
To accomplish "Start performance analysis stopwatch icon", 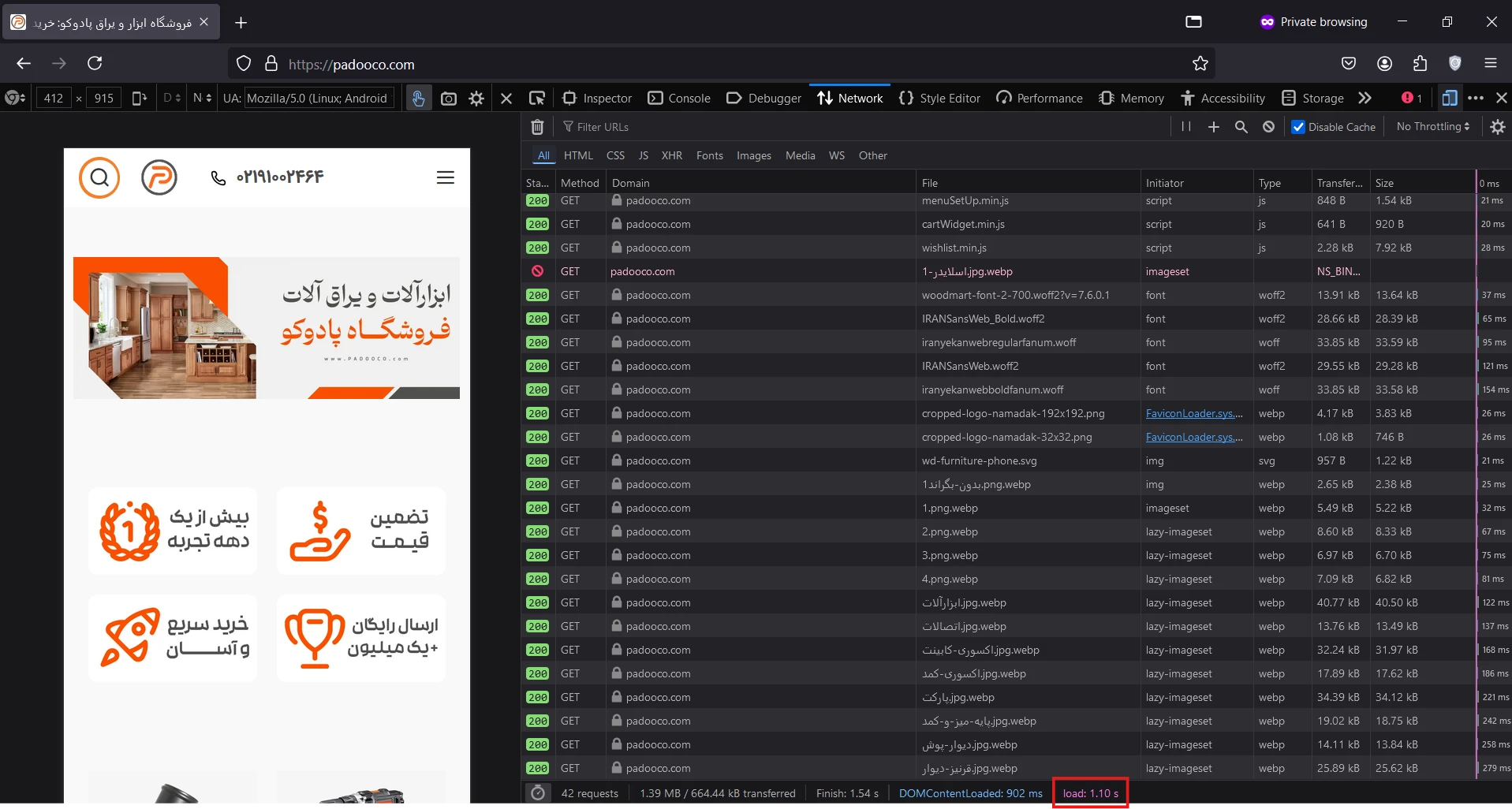I will coord(538,793).
